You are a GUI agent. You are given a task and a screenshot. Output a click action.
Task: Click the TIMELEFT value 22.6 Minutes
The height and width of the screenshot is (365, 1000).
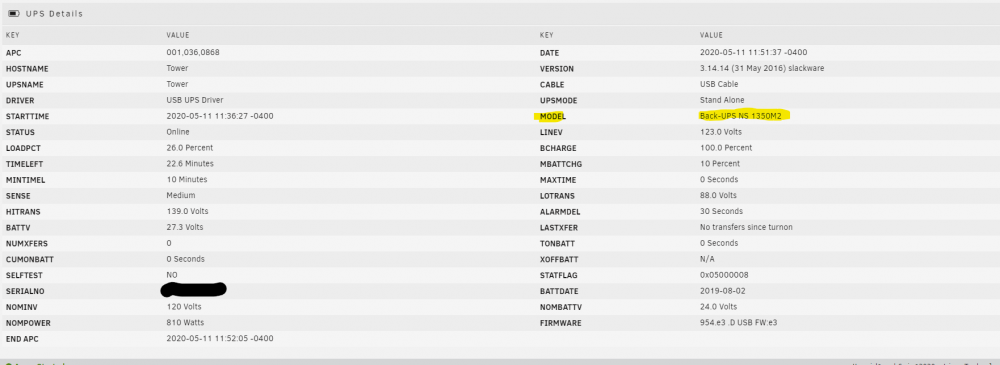pyautogui.click(x=190, y=164)
